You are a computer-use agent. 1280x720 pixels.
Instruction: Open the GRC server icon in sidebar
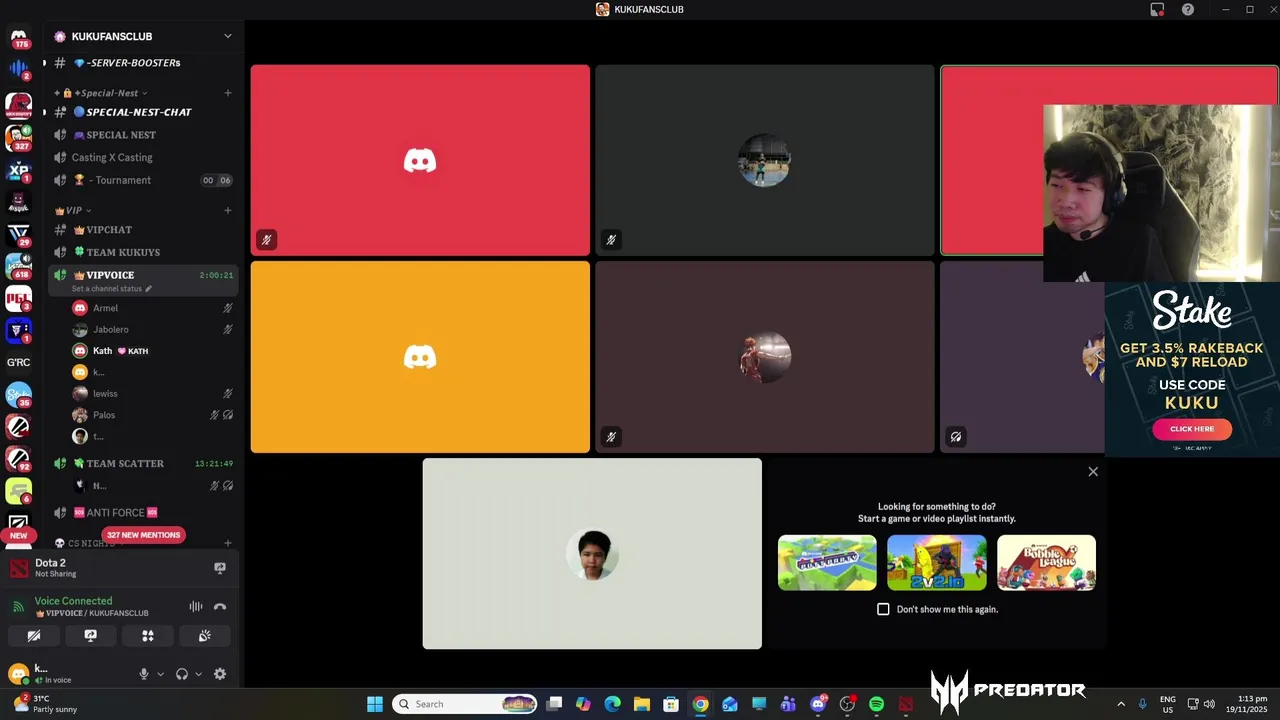[x=19, y=362]
